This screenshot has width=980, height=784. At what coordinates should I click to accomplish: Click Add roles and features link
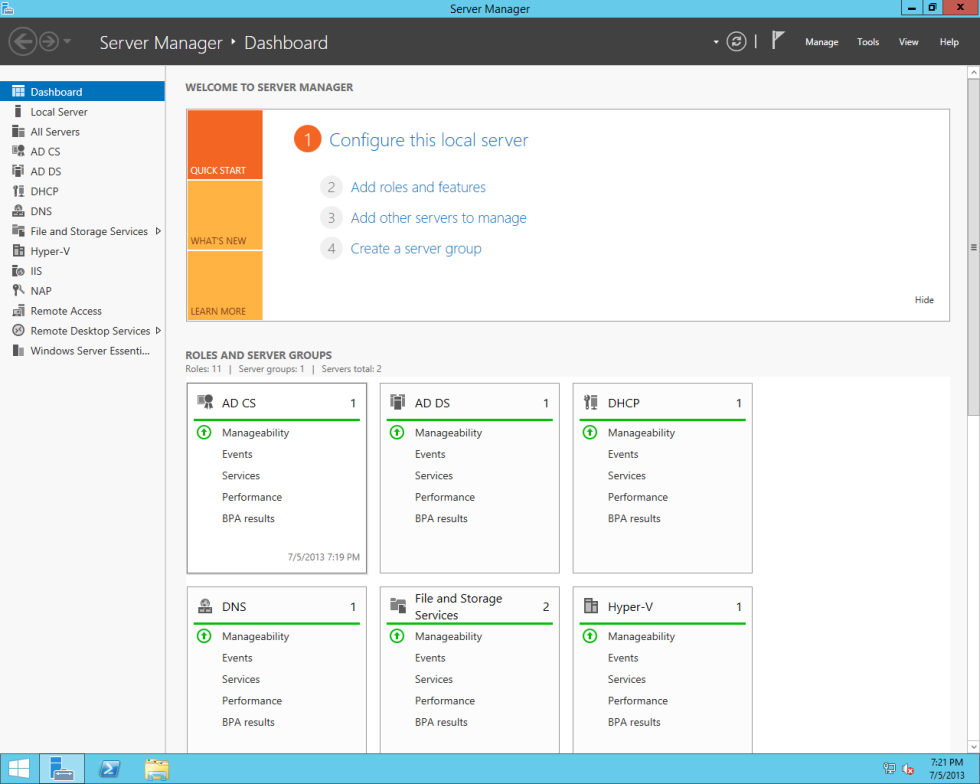[418, 187]
